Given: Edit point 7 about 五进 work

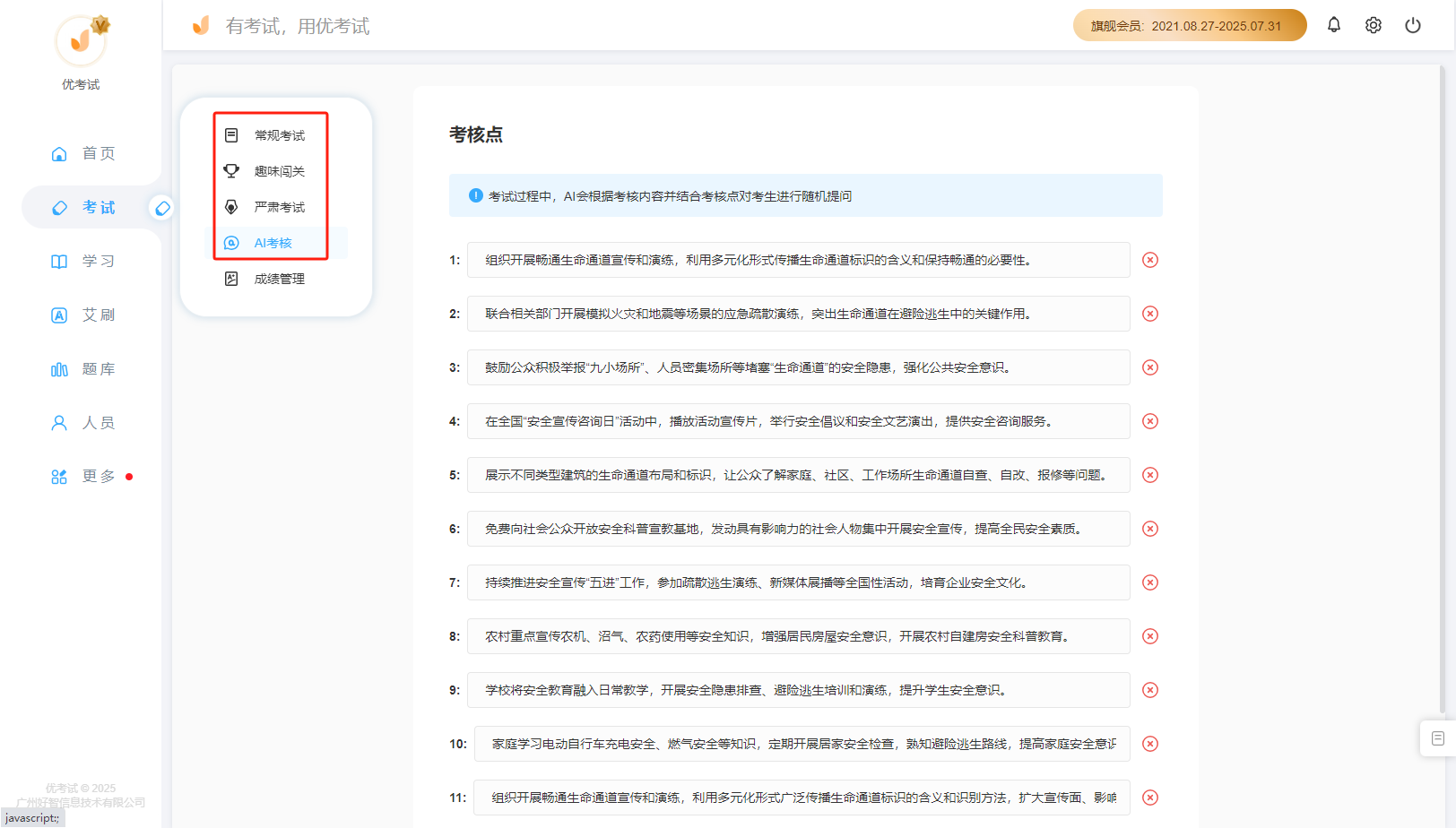Looking at the screenshot, I should click(x=798, y=582).
